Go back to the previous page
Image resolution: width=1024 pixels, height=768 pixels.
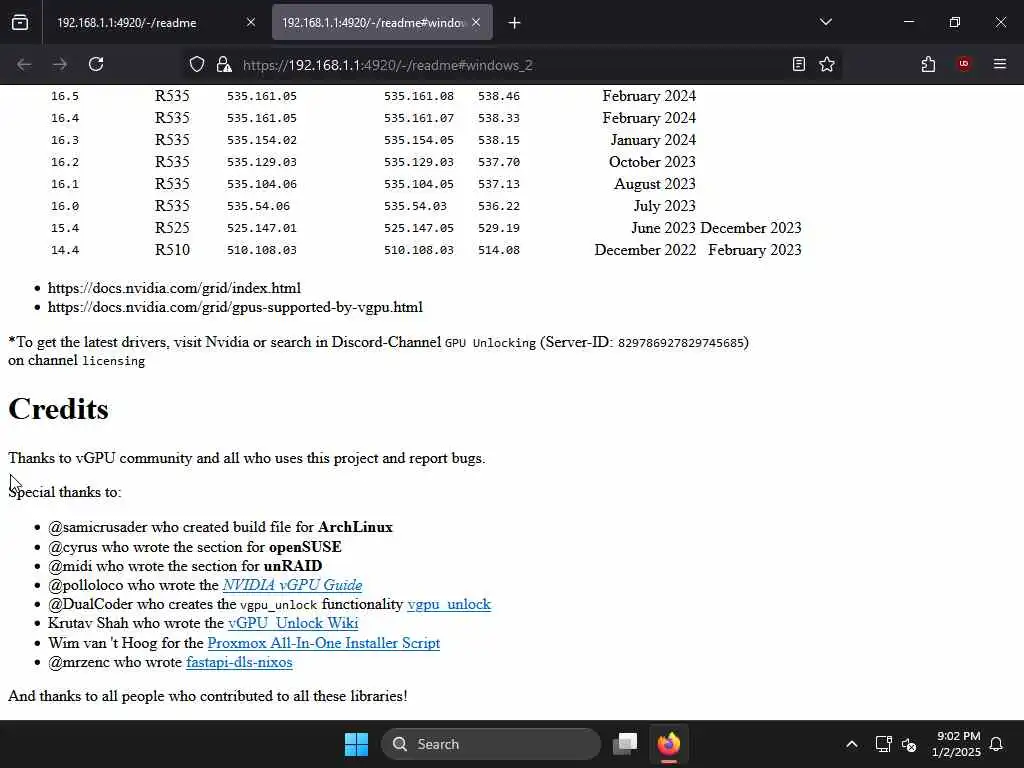point(24,64)
